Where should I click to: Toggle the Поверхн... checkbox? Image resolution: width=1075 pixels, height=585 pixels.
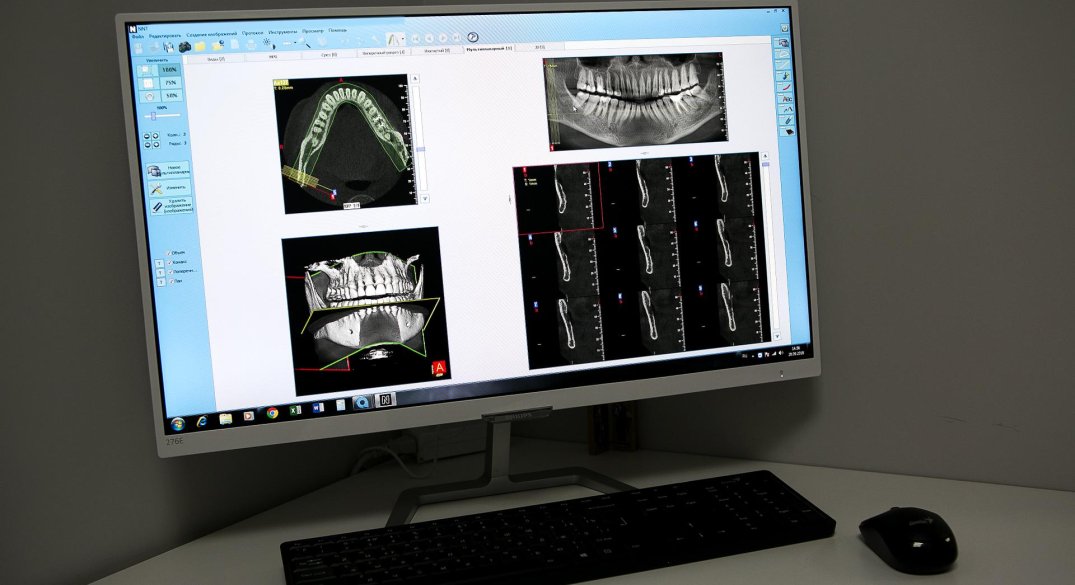click(x=171, y=272)
